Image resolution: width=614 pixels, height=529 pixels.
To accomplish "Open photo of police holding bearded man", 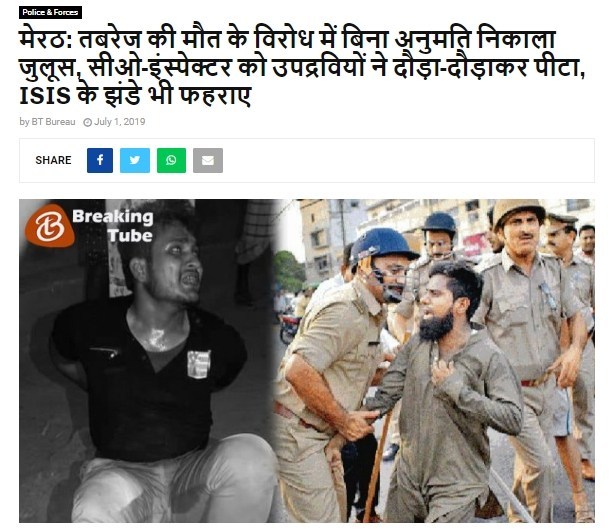I will click(x=437, y=361).
